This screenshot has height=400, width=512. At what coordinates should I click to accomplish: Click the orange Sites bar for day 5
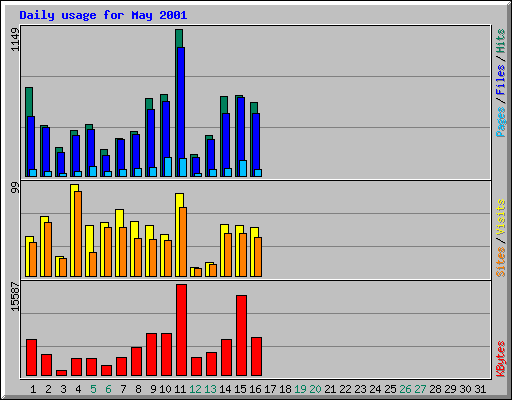pos(93,264)
